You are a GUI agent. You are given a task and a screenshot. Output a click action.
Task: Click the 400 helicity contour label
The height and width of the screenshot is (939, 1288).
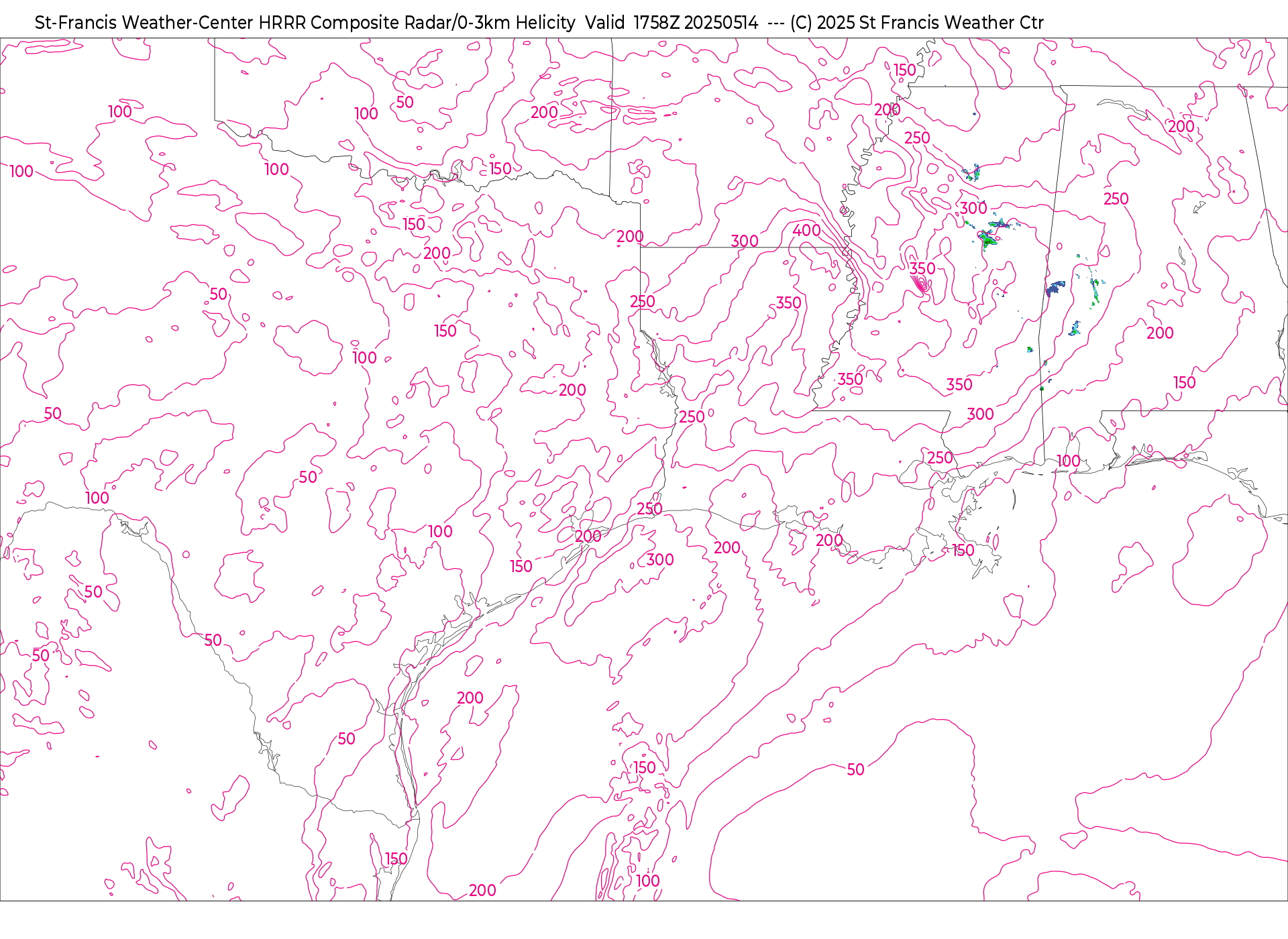coord(806,231)
